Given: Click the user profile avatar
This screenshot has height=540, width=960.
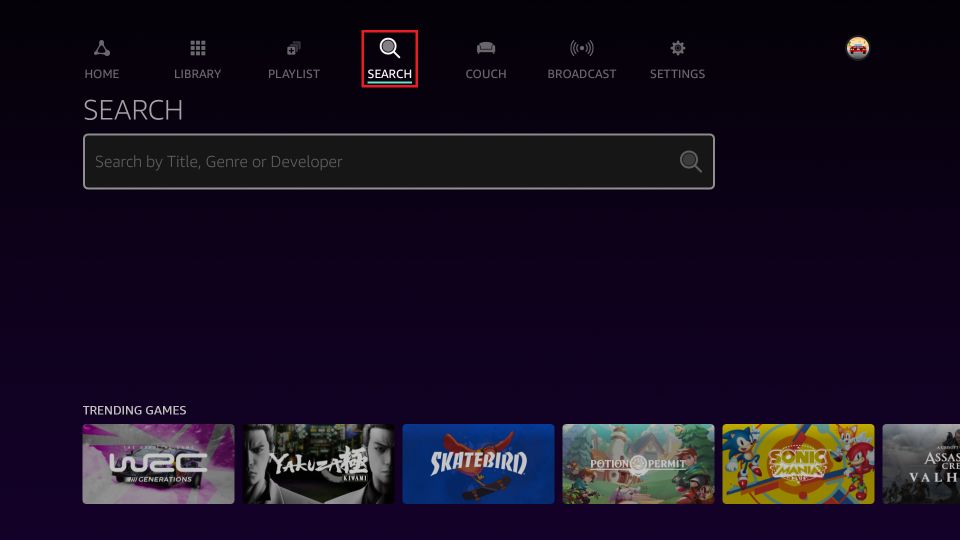Looking at the screenshot, I should tap(858, 48).
